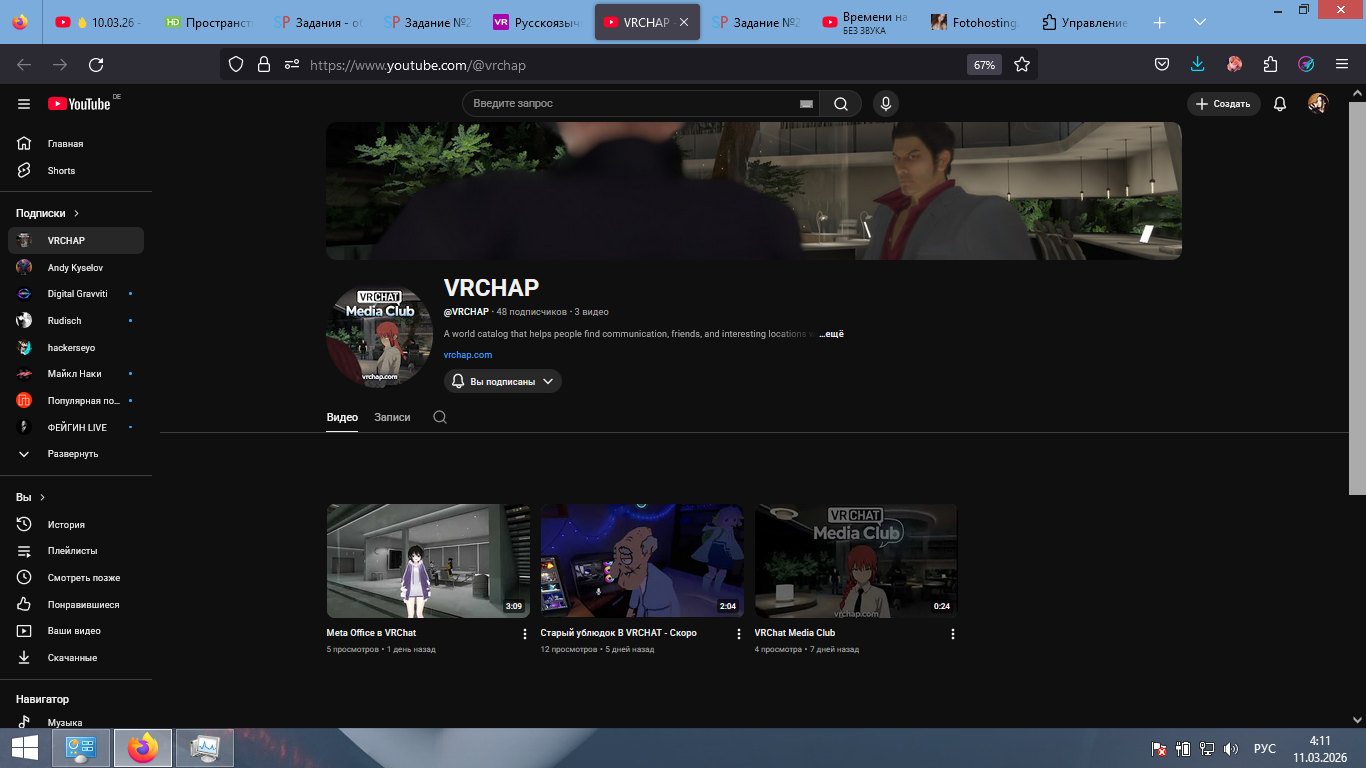Go to YouTube home via logo
Image resolution: width=1366 pixels, height=768 pixels.
(x=79, y=104)
